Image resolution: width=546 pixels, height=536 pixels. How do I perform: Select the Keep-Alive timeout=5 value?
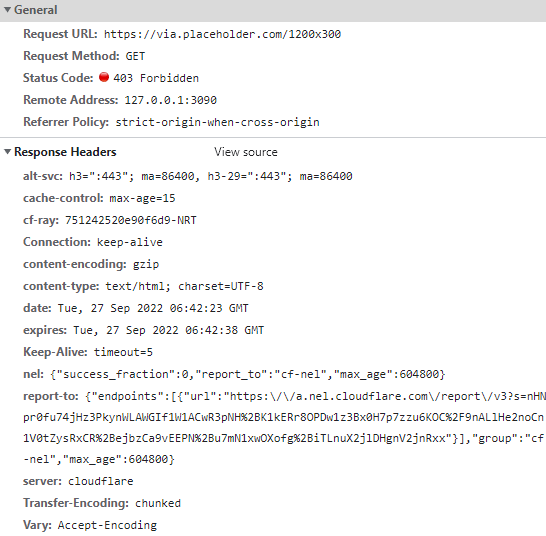(x=123, y=352)
